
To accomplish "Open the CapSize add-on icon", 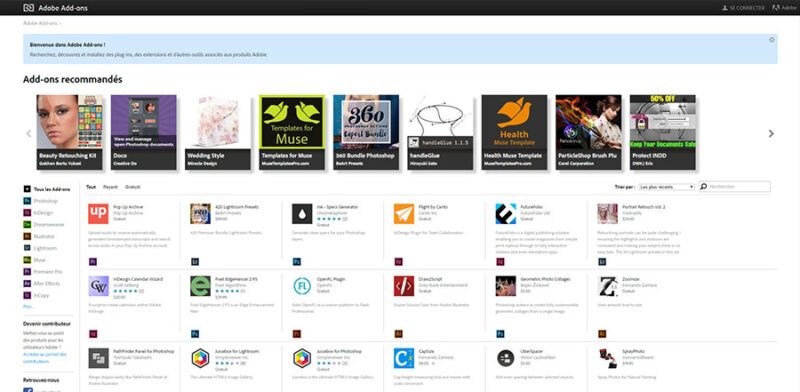I will tap(404, 358).
